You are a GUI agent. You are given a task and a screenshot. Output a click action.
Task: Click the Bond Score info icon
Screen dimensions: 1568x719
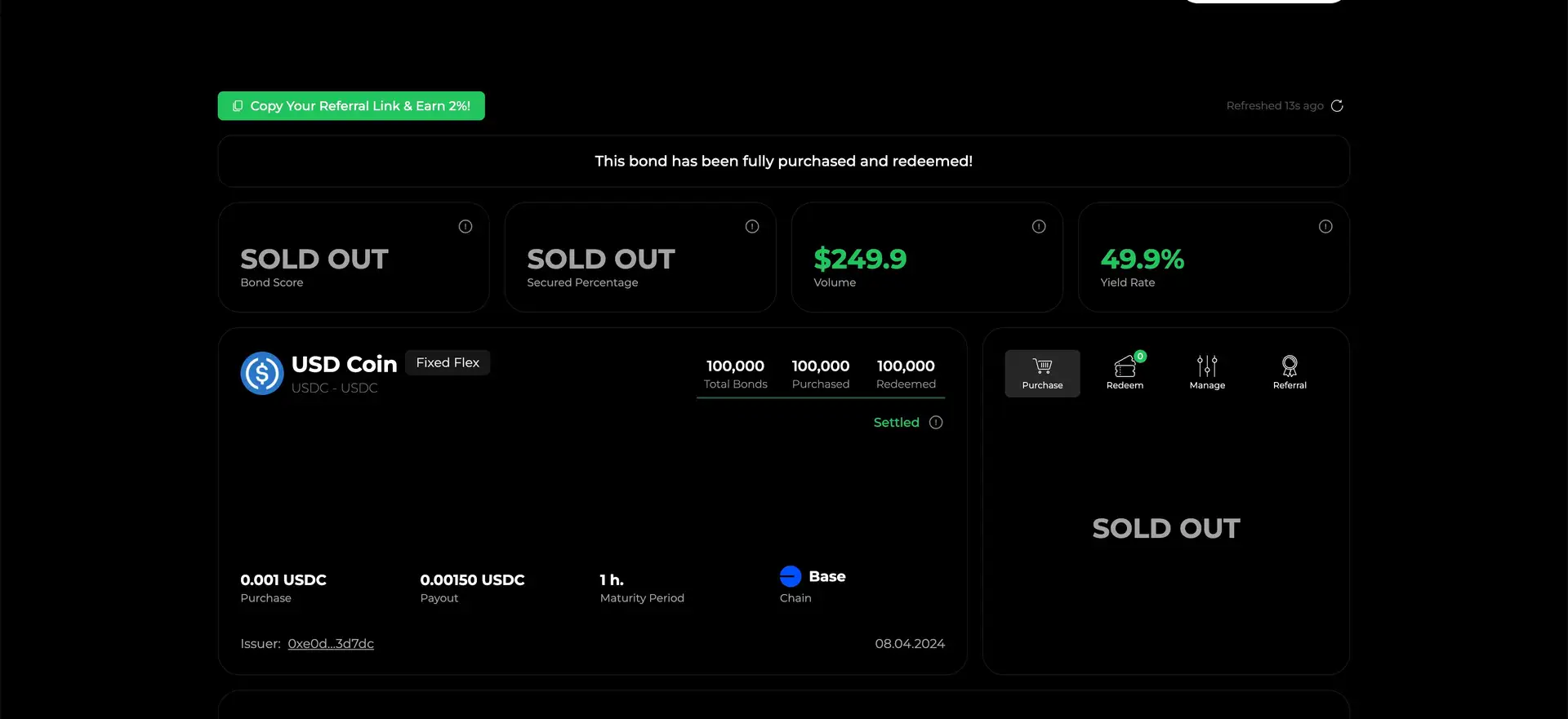coord(465,227)
